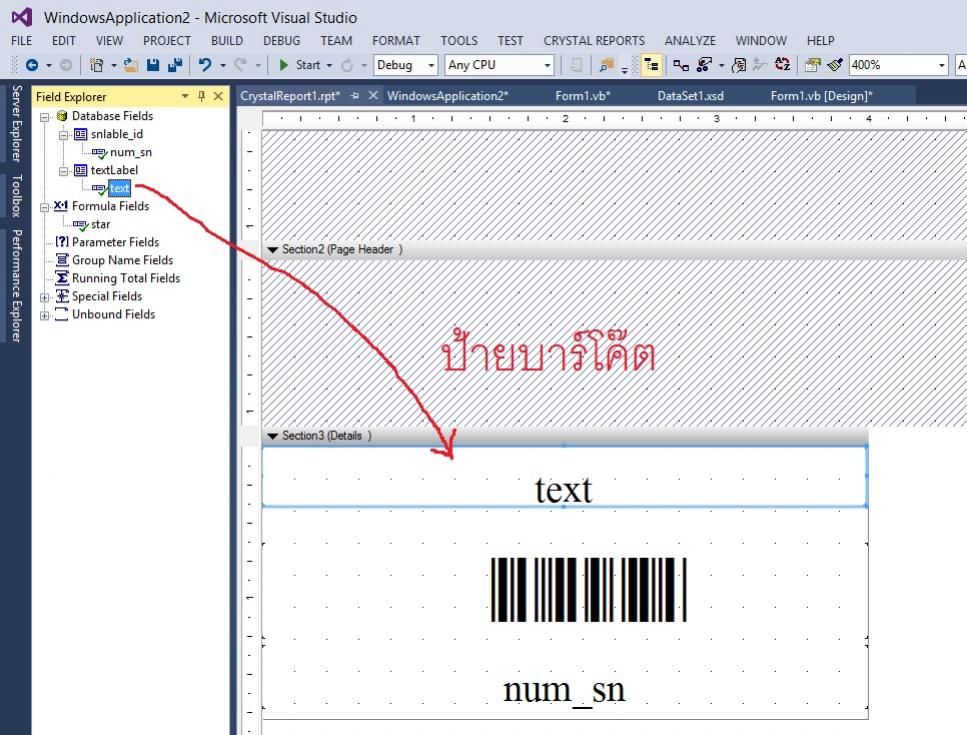The width and height of the screenshot is (967, 735).
Task: Open the Field Explorer window options dropdown
Action: [x=184, y=96]
